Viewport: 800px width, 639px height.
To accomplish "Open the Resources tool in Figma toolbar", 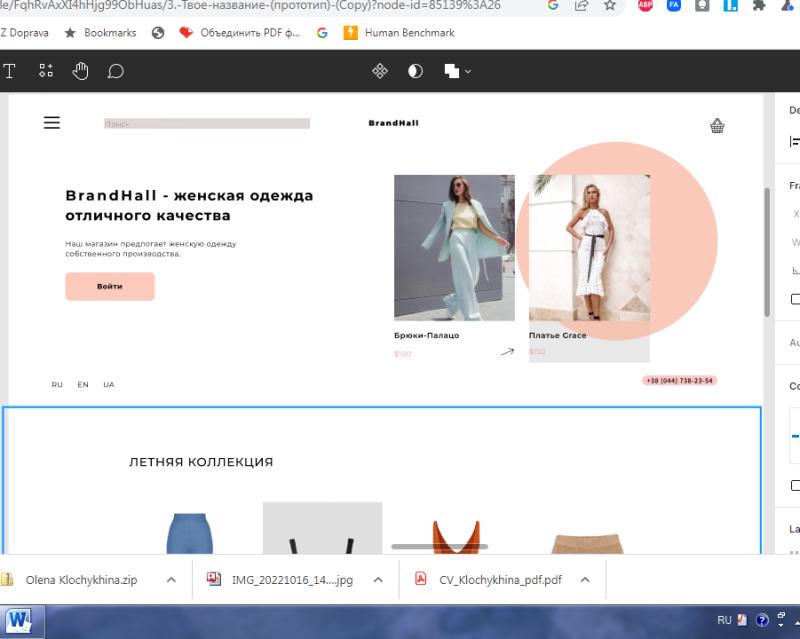I will (46, 71).
